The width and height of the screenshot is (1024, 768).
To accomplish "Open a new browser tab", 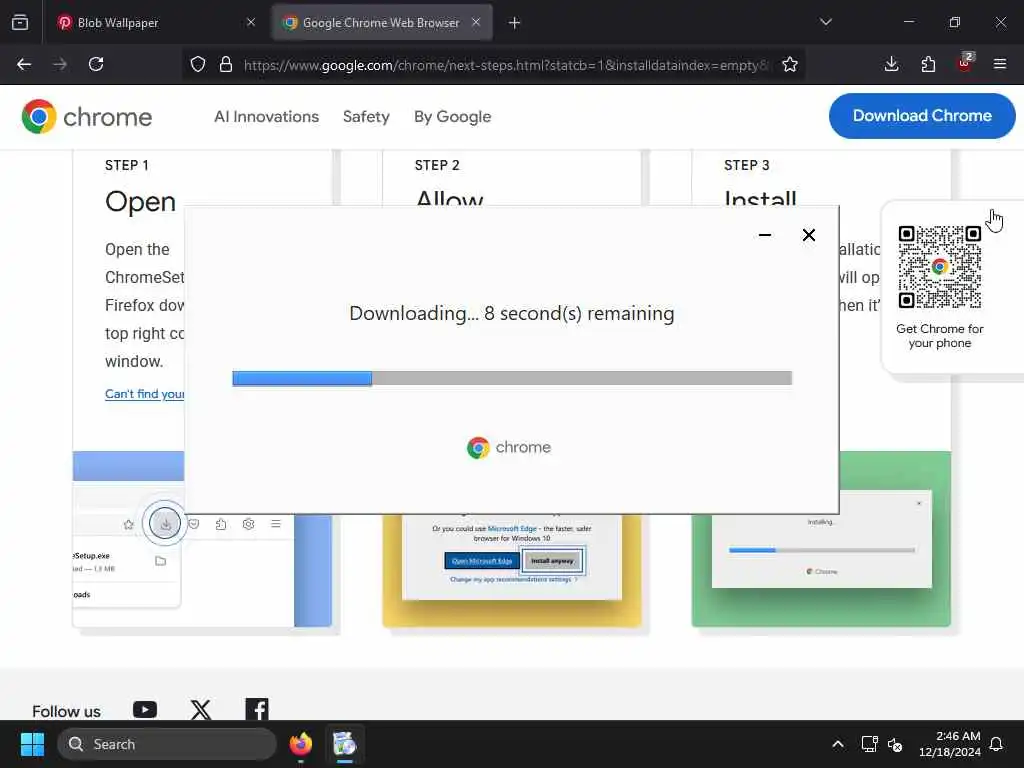I will pyautogui.click(x=515, y=23).
